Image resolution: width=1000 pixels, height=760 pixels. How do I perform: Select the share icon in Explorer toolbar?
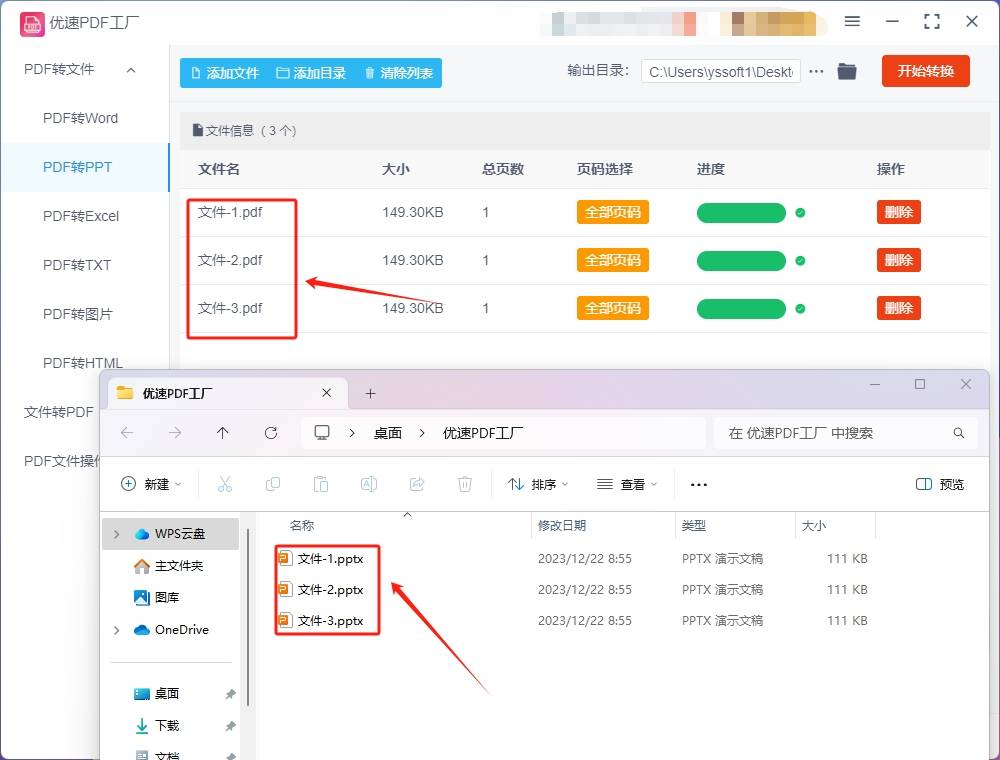416,484
